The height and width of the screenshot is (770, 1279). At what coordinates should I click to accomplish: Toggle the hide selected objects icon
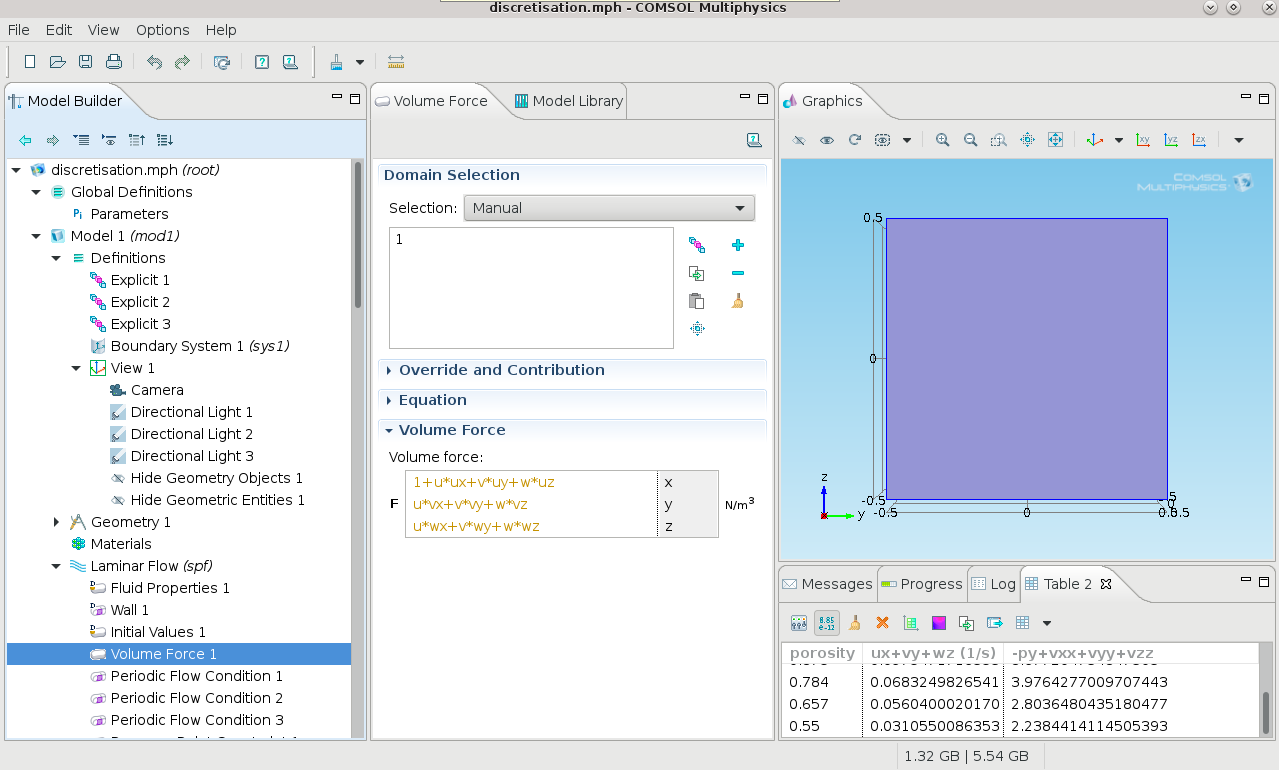pos(798,140)
